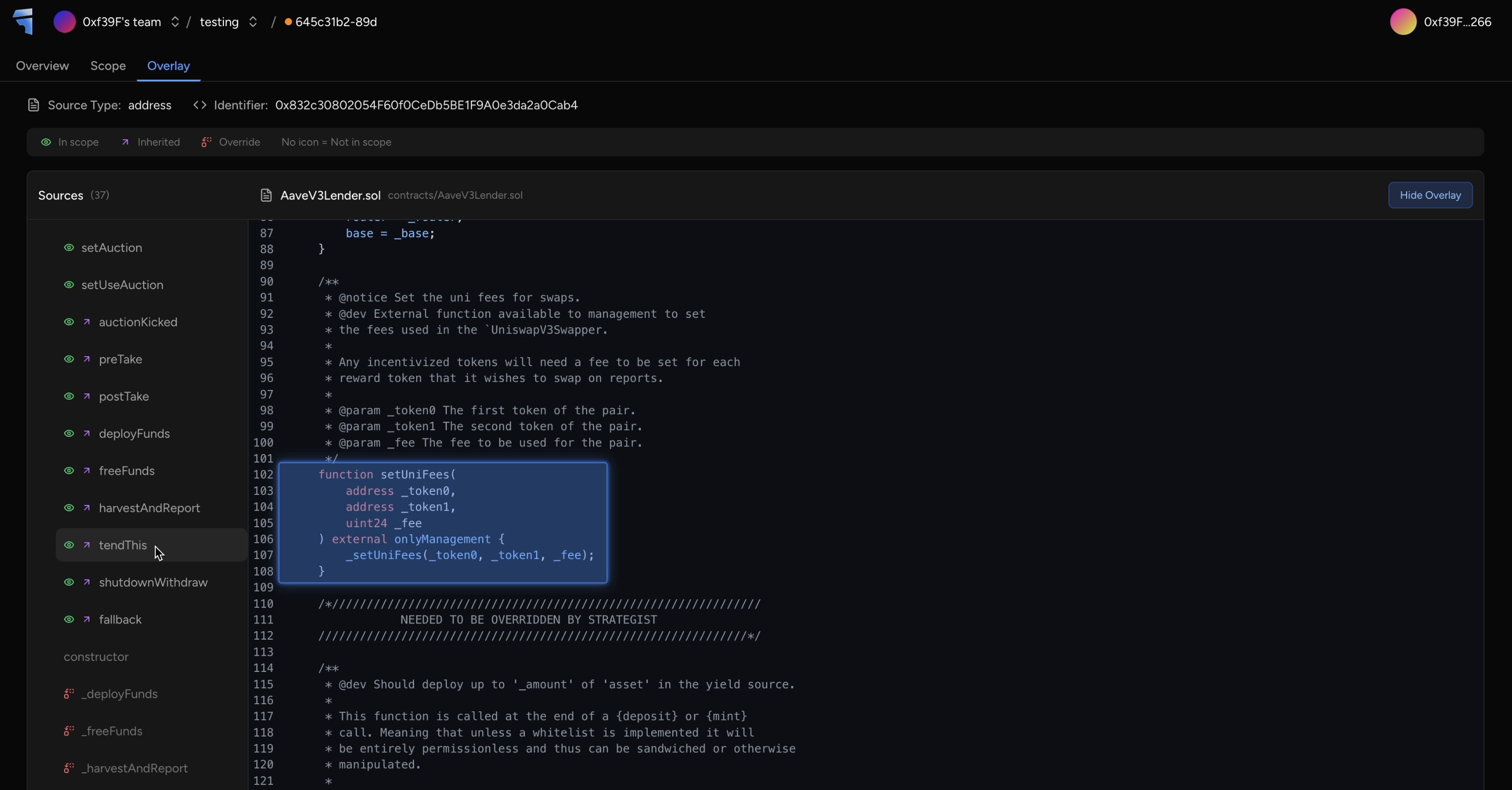Toggle the in-scope eye for fallback
The height and width of the screenshot is (790, 1512).
click(x=69, y=619)
